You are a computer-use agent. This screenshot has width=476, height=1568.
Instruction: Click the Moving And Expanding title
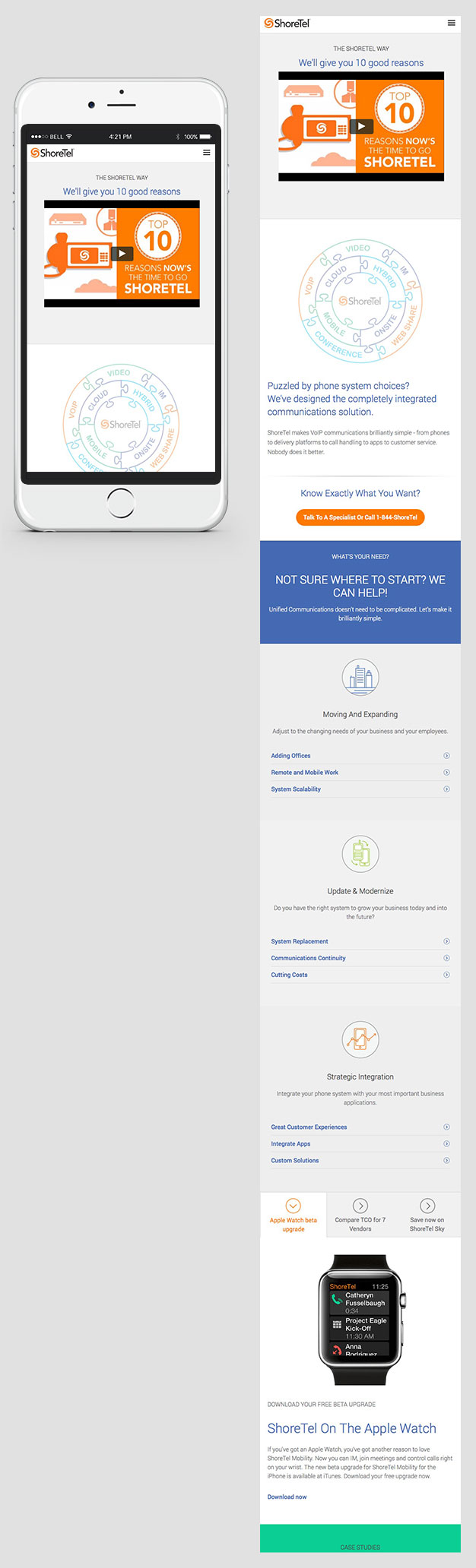[x=360, y=714]
